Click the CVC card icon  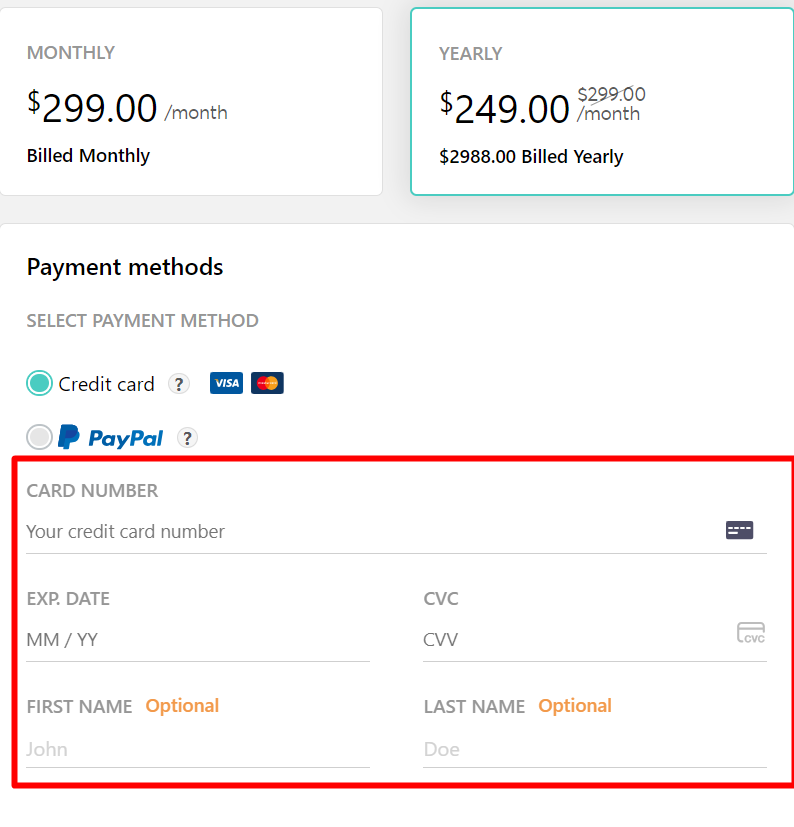751,633
